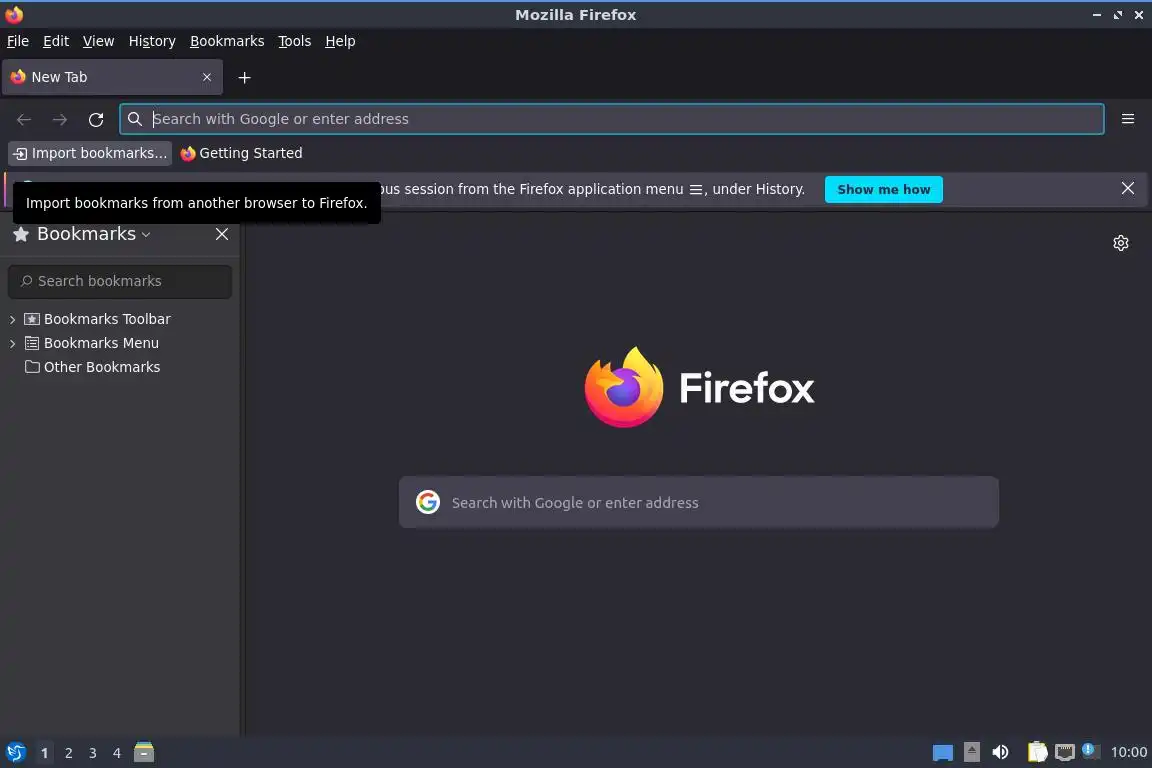This screenshot has height=768, width=1152.
Task: Click the Bookmarks Menu folder icon
Action: 32,343
